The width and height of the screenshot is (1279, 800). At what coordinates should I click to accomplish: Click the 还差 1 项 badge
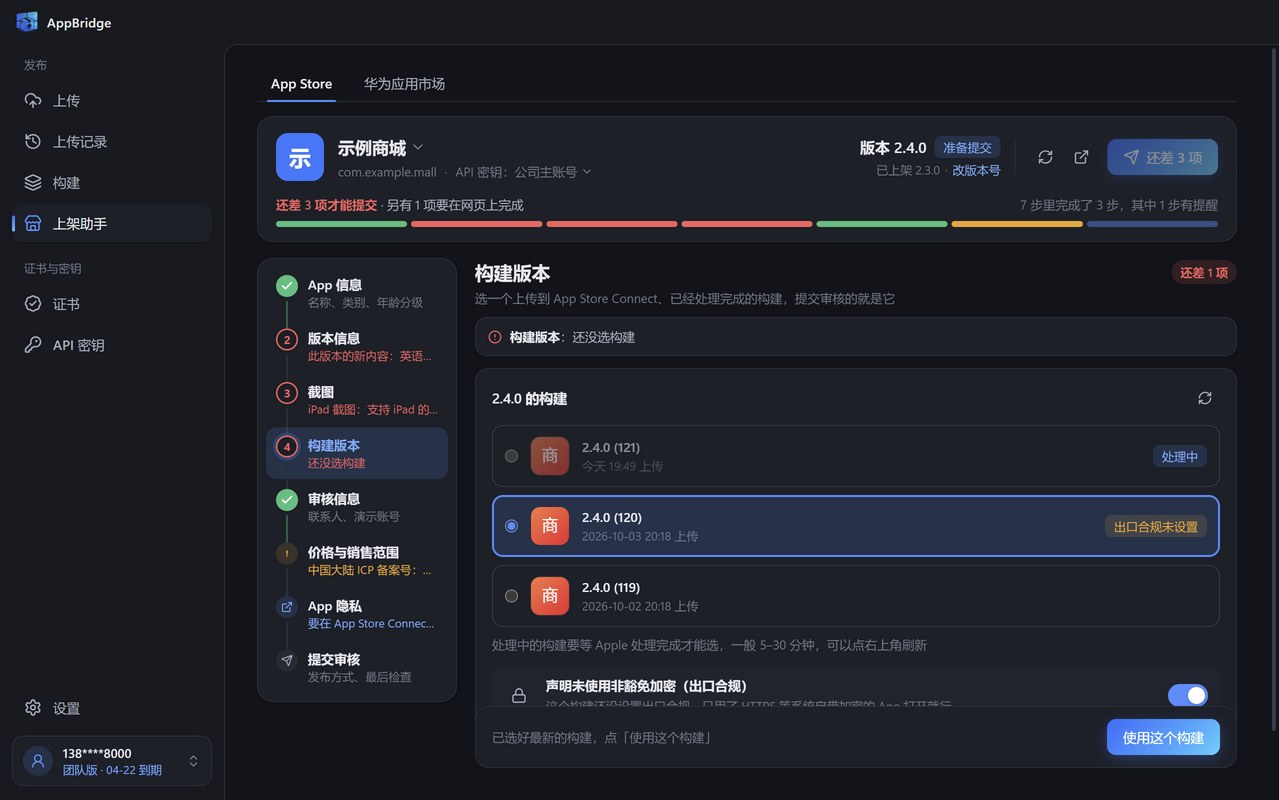[1204, 273]
